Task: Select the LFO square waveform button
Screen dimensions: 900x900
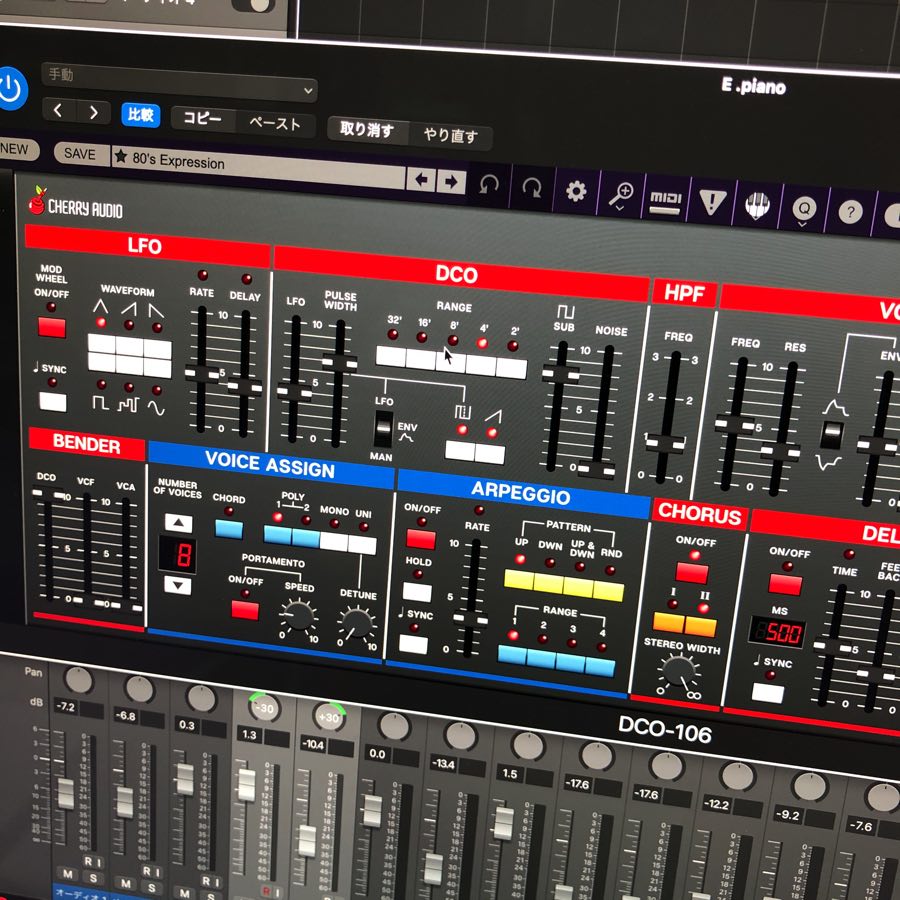Action: coord(102,363)
